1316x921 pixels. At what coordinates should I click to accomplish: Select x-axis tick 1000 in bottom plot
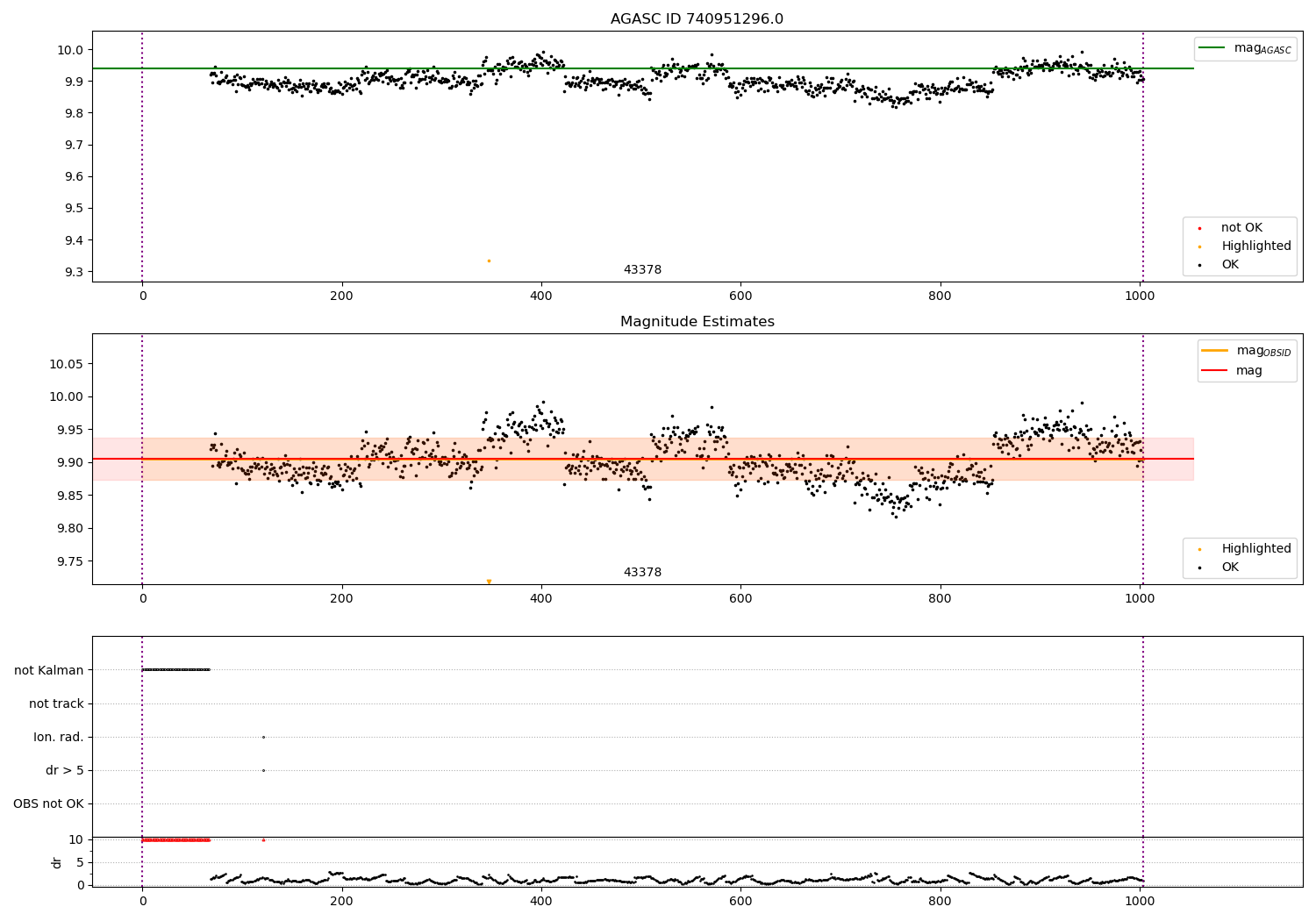point(1140,900)
